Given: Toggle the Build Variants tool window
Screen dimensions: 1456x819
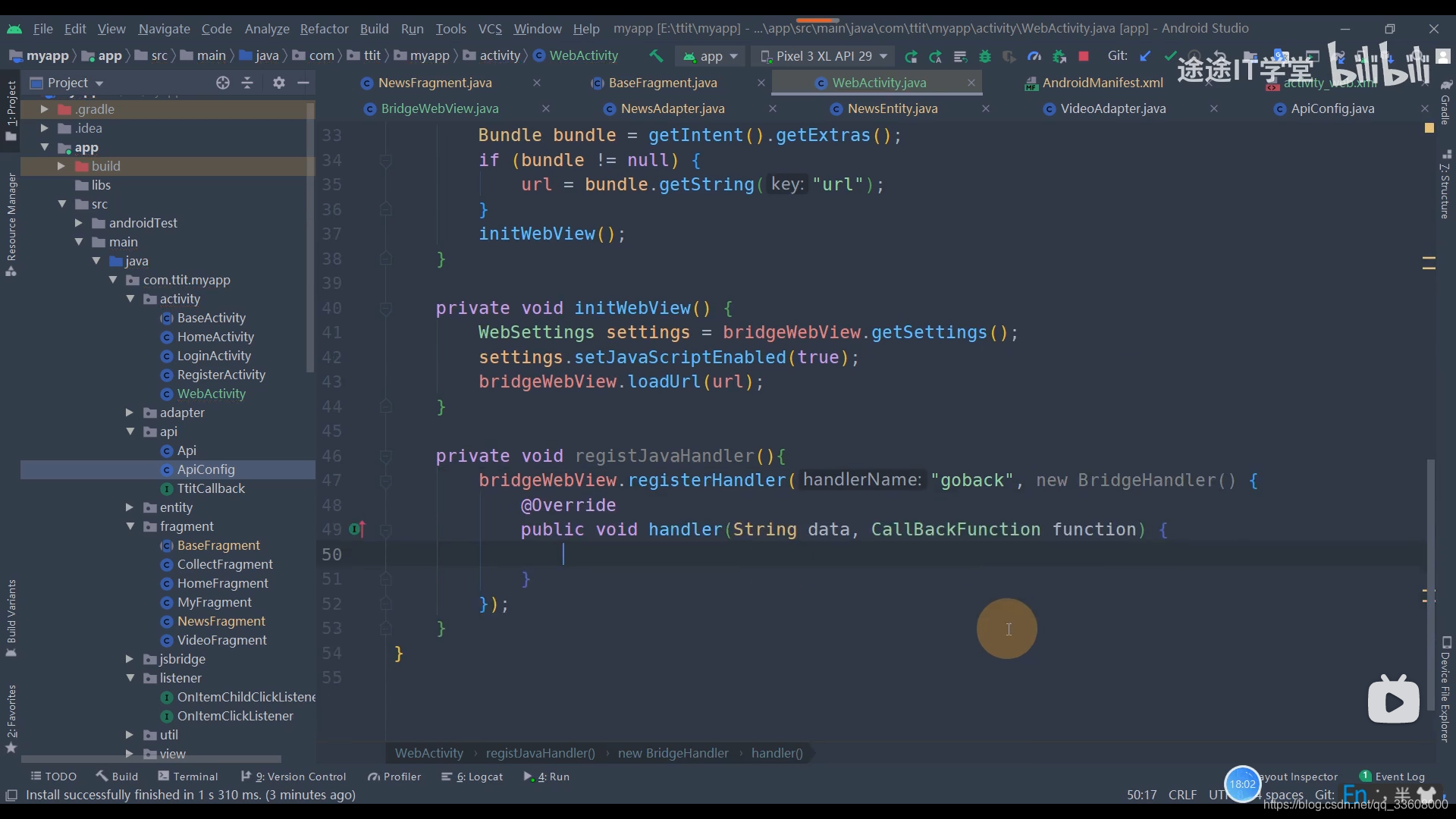Looking at the screenshot, I should [11, 617].
